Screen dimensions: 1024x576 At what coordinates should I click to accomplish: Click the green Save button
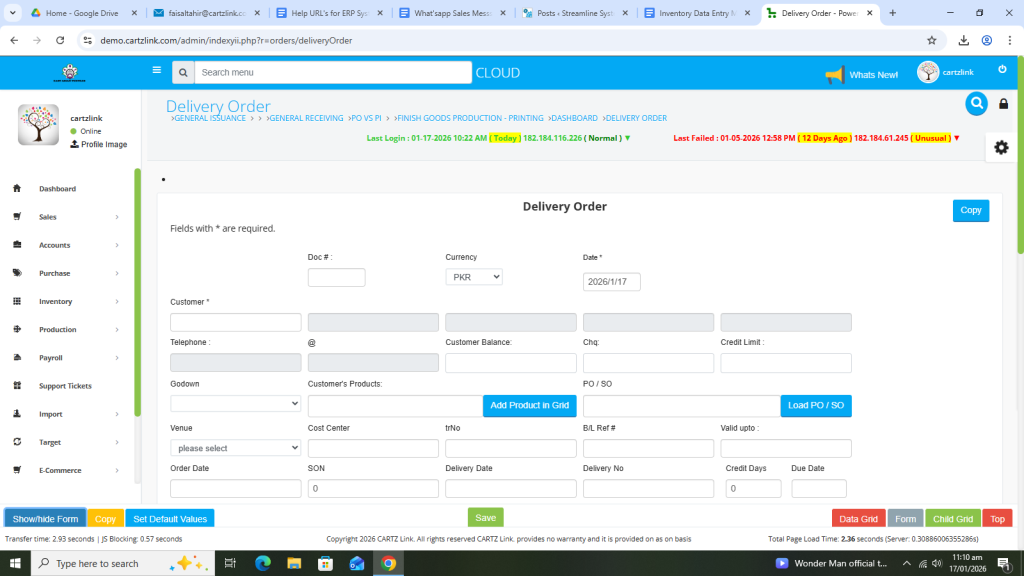pyautogui.click(x=485, y=518)
